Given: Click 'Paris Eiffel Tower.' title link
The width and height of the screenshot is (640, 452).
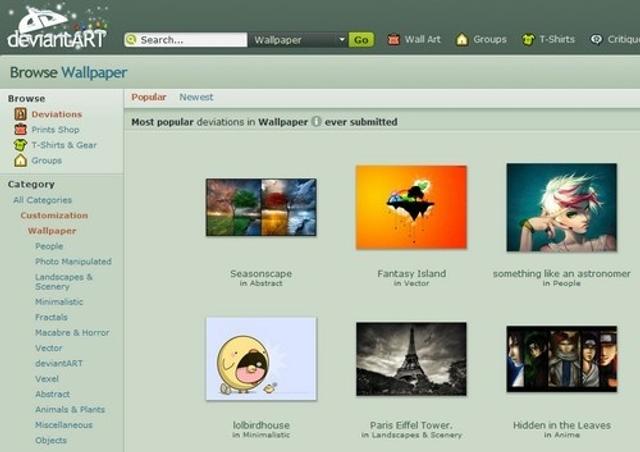Looking at the screenshot, I should (x=411, y=425).
